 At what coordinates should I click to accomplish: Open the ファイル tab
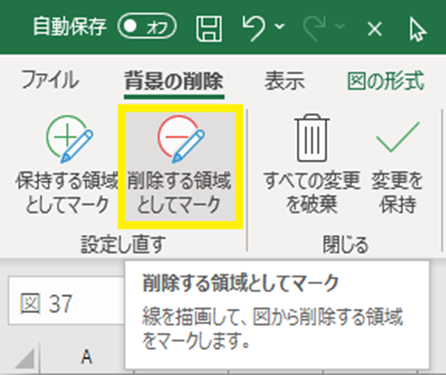pos(50,80)
